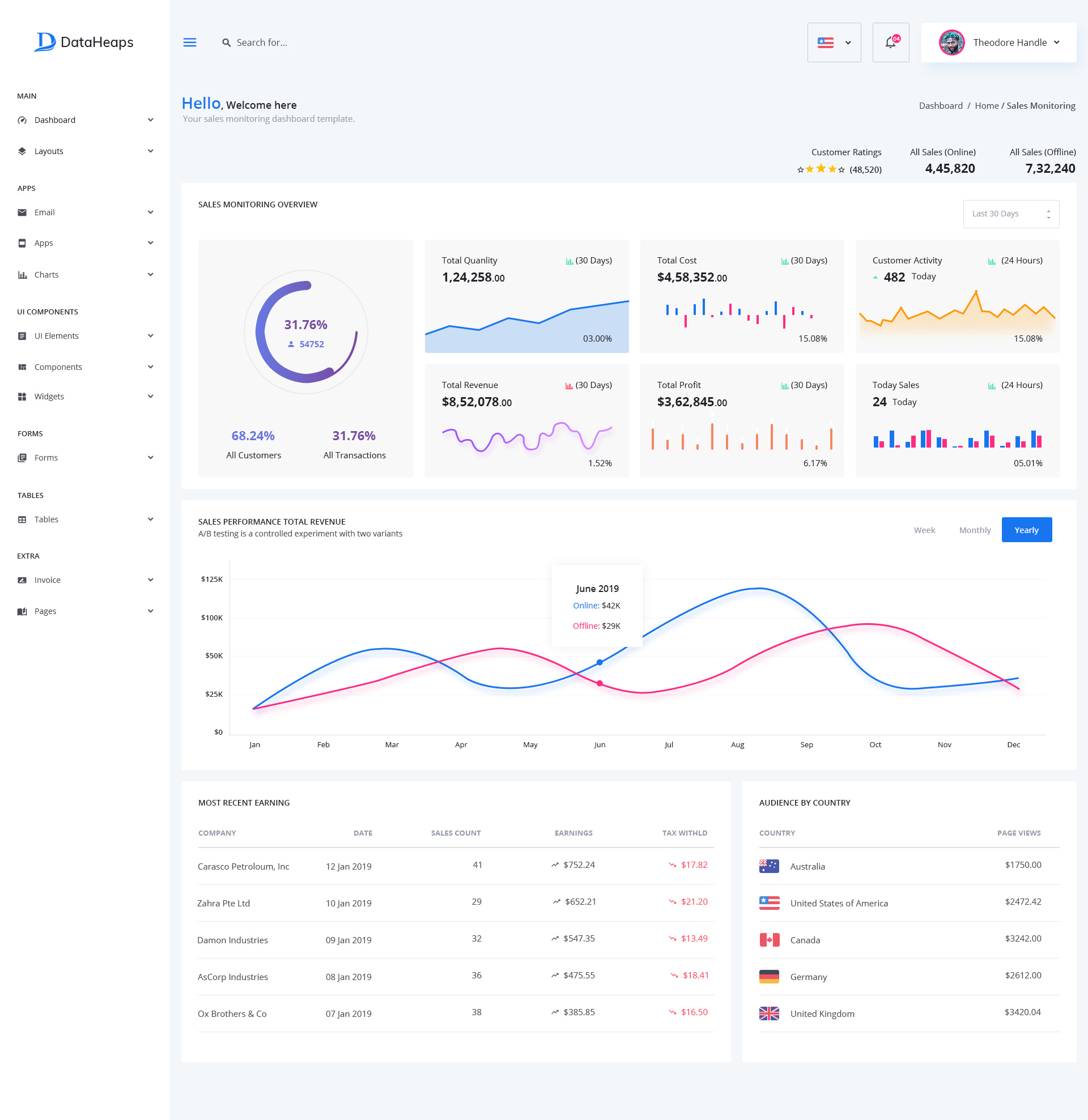1088x1120 pixels.
Task: Click the Layouts layers icon
Action: pyautogui.click(x=22, y=151)
